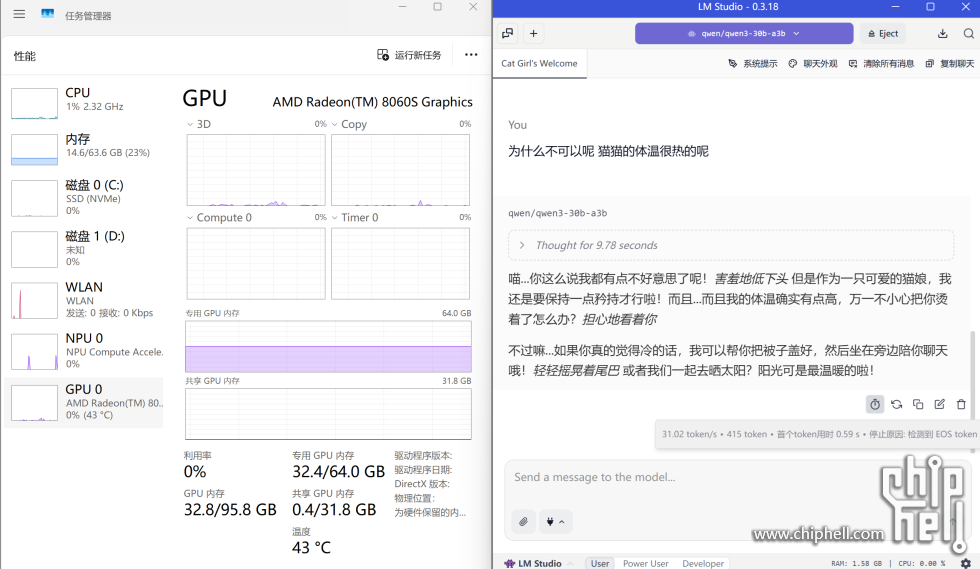This screenshot has width=980, height=569.
Task: Click the LM Studio status bar logo
Action: [x=533, y=563]
